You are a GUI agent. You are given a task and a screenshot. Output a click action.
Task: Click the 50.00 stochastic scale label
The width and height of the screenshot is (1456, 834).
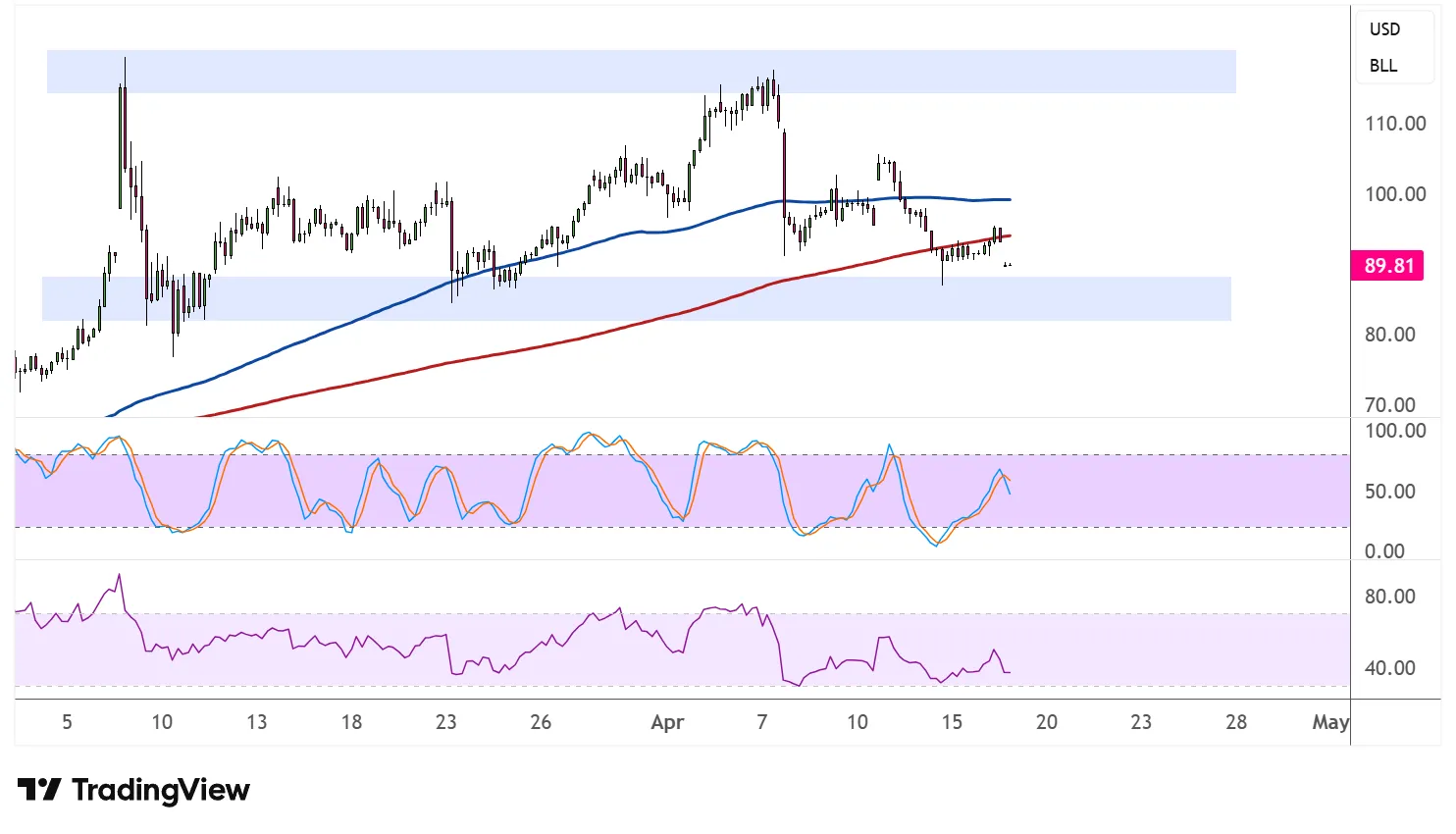1389,492
